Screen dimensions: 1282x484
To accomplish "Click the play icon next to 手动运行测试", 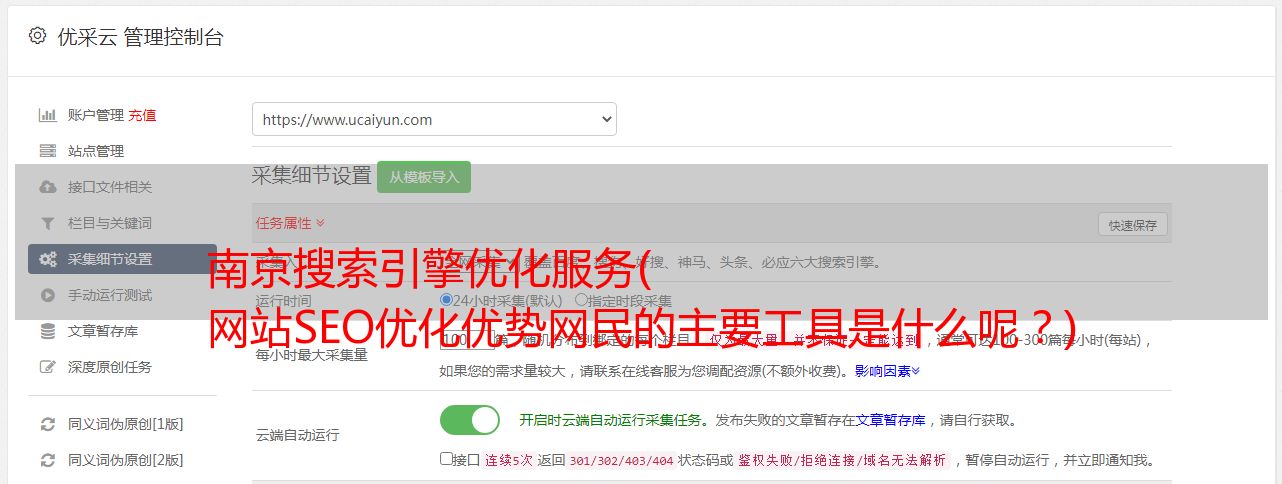I will click(x=47, y=295).
